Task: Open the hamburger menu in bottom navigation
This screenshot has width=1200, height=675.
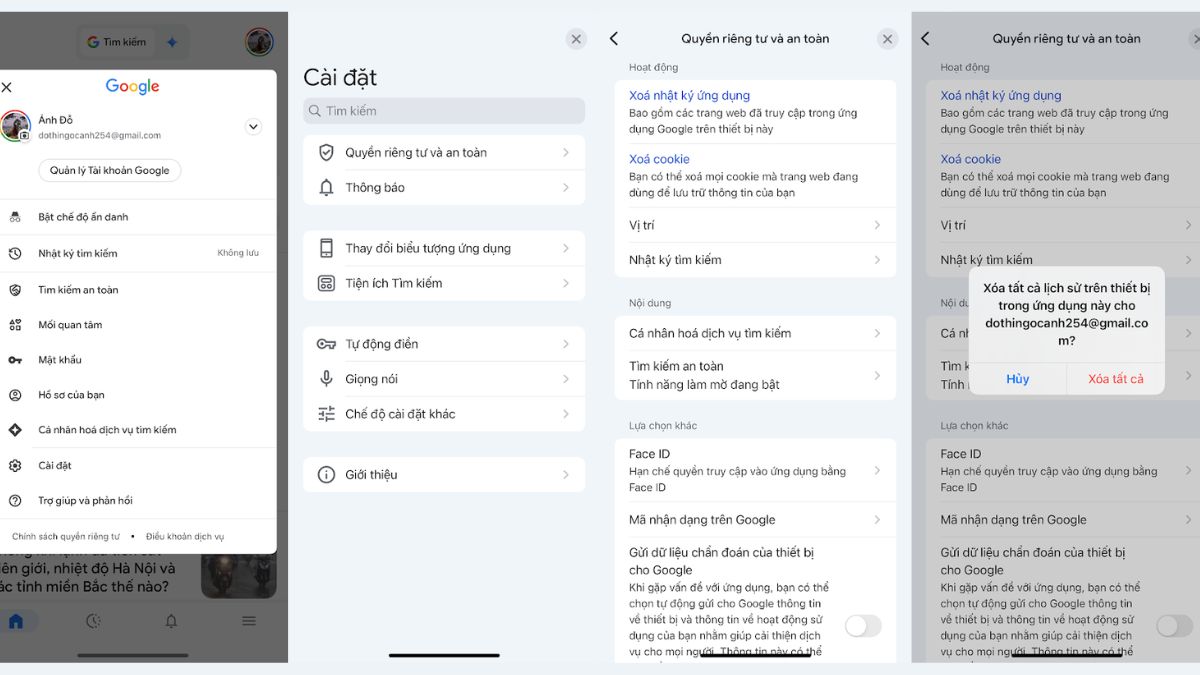Action: pyautogui.click(x=249, y=621)
